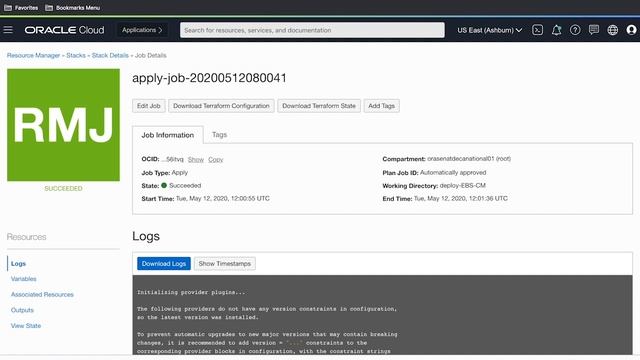The width and height of the screenshot is (640, 360).
Task: Select the Job Information tab
Action: [168, 135]
